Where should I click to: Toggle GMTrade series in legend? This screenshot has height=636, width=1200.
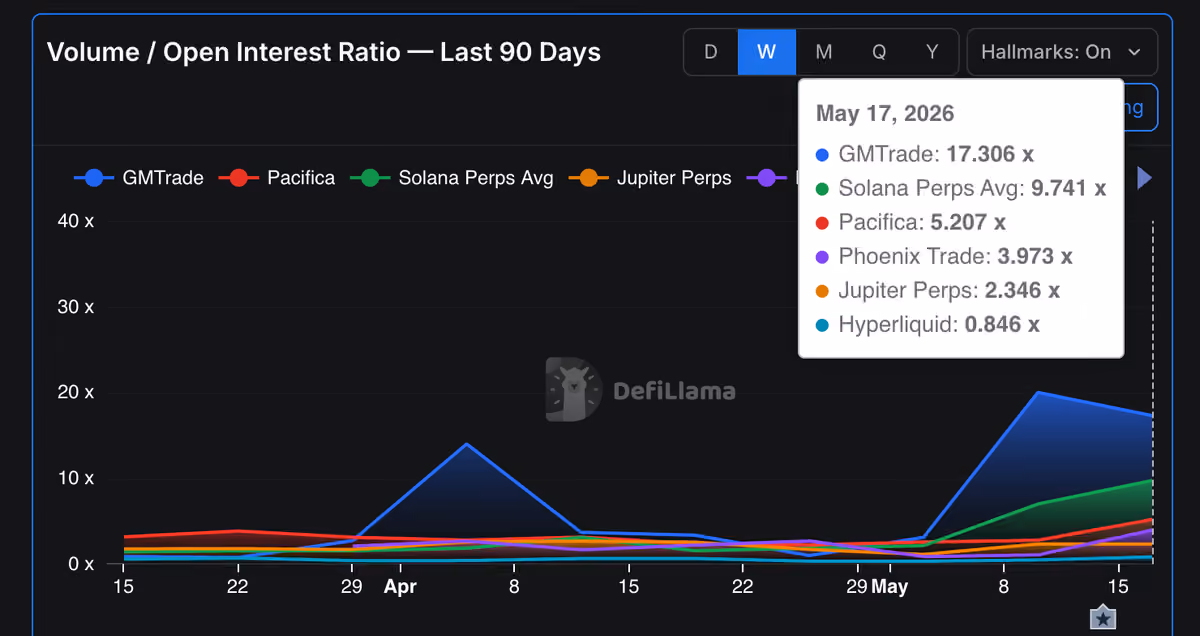139,178
